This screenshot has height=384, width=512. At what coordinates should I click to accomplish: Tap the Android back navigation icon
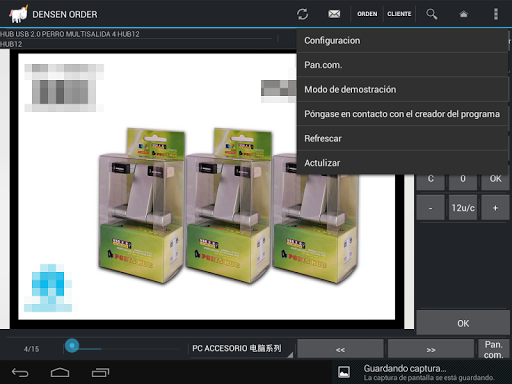tap(20, 372)
